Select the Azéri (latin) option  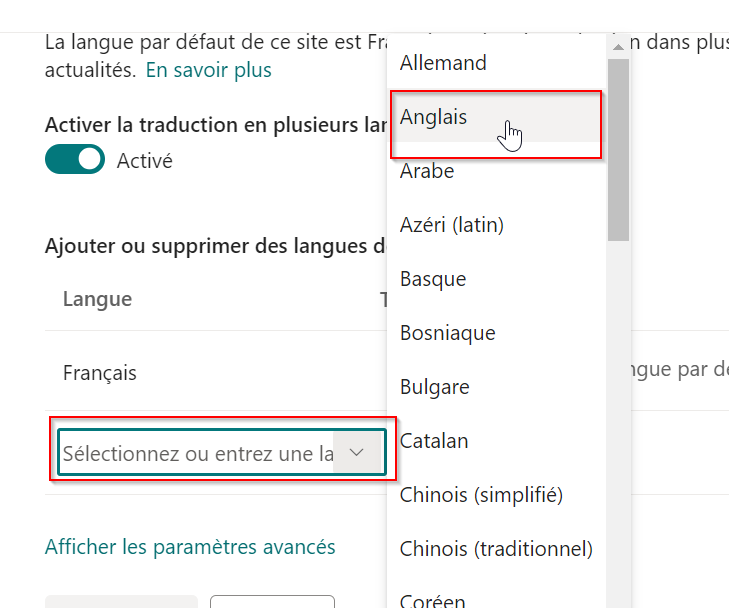pos(452,225)
